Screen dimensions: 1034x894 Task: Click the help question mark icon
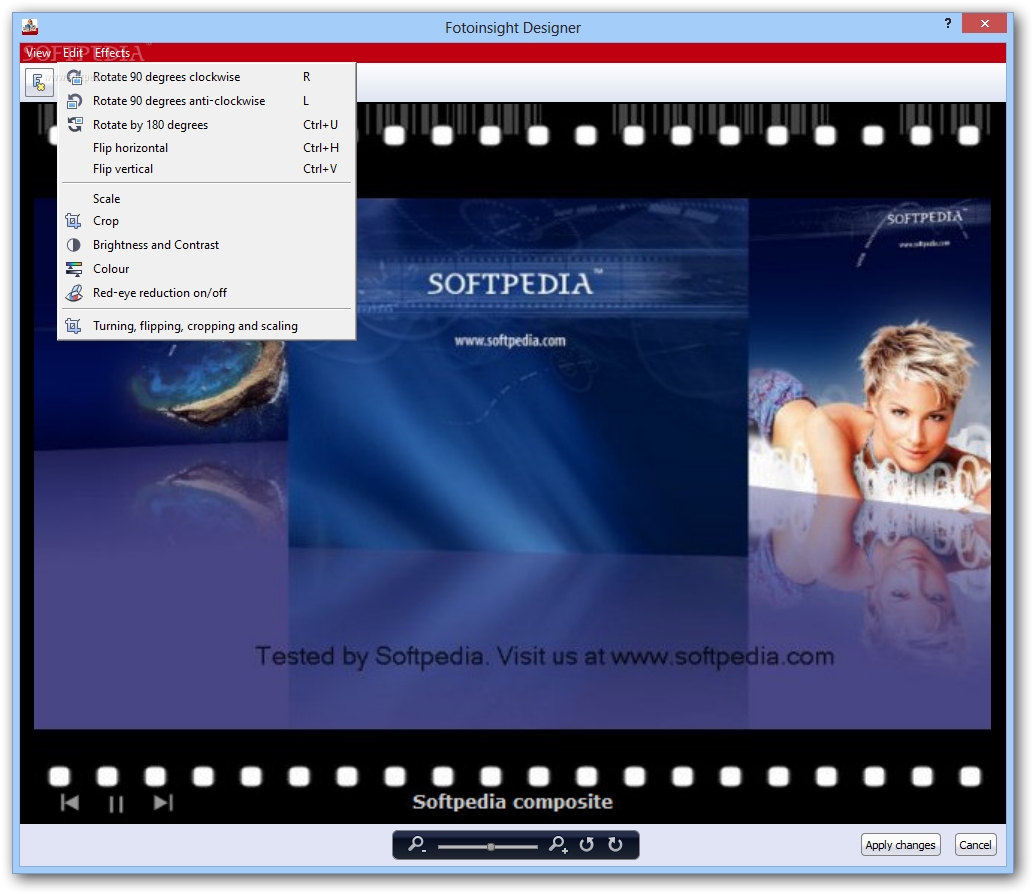point(948,24)
